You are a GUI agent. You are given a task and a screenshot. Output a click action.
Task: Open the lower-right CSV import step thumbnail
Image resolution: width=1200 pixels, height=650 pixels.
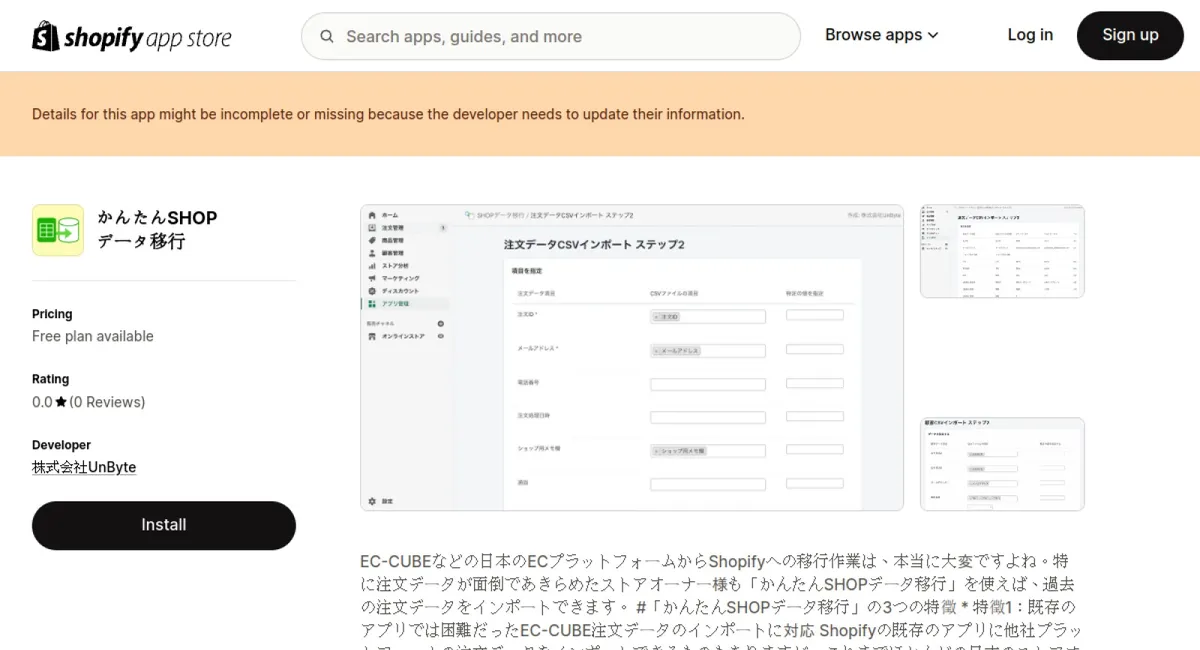point(1002,464)
